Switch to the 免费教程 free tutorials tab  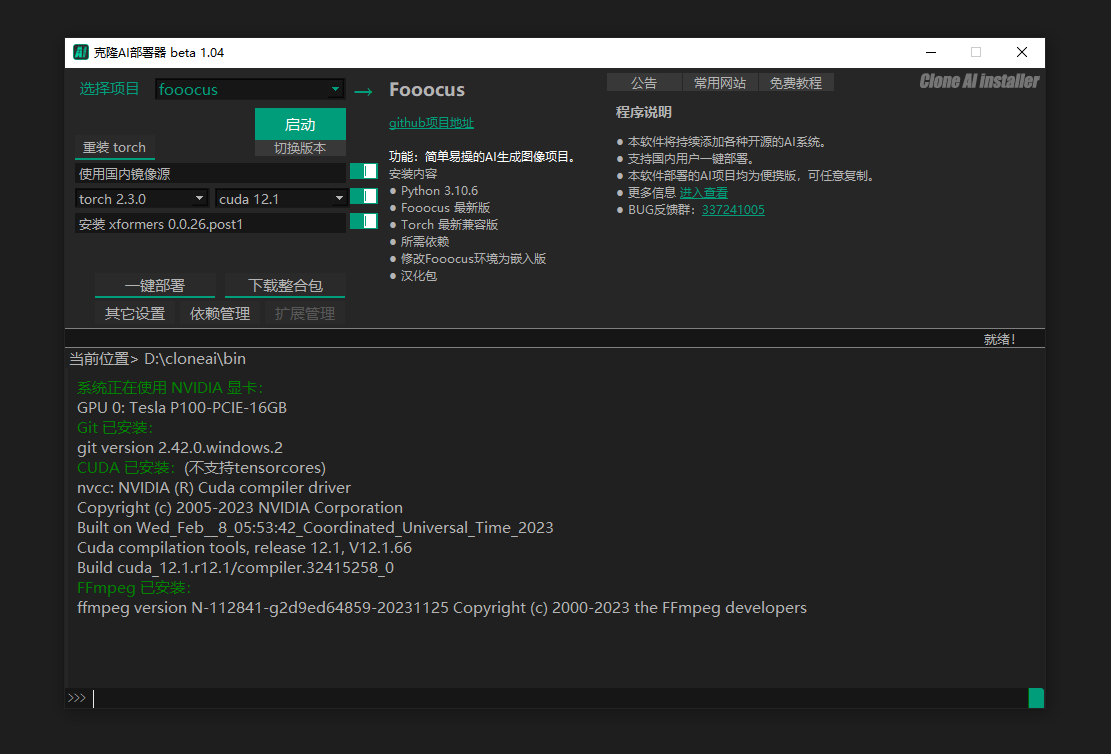coord(796,82)
